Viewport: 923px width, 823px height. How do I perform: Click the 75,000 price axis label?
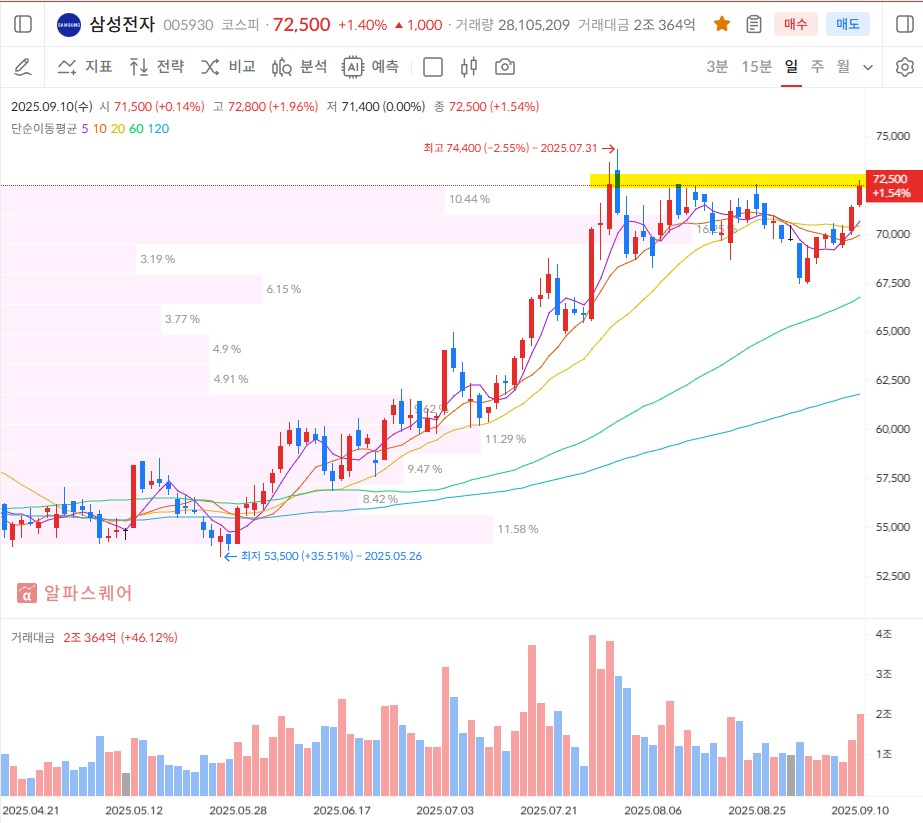(x=892, y=136)
